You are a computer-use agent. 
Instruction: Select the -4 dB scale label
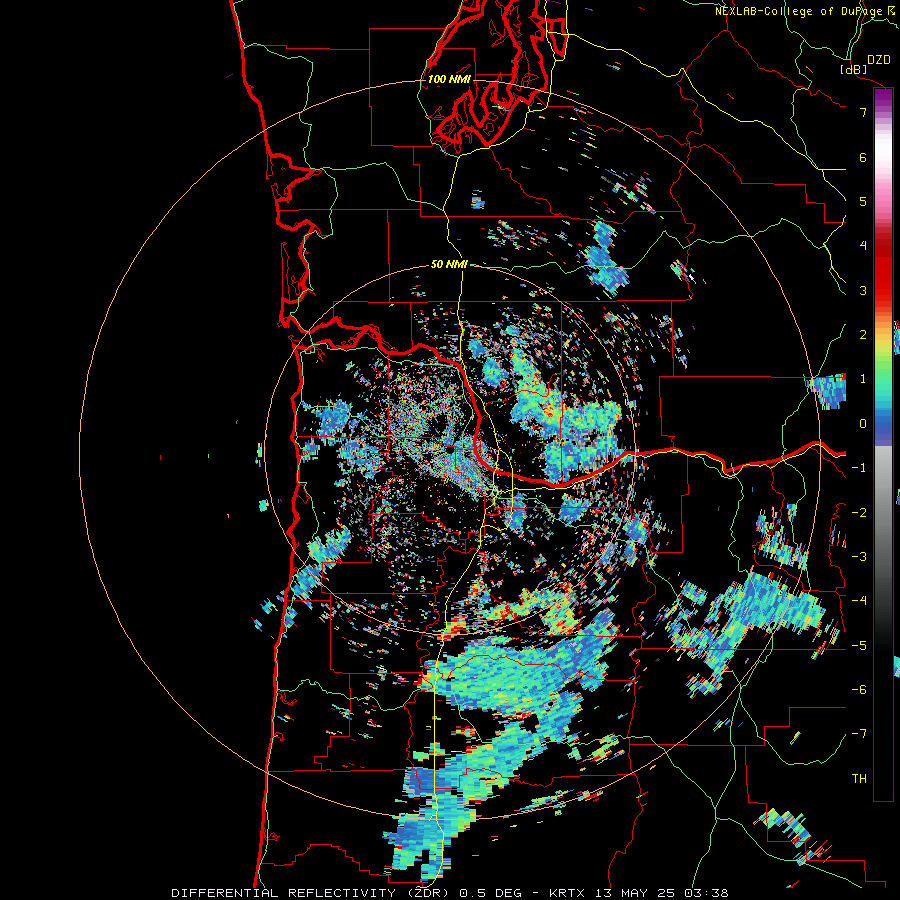[859, 601]
